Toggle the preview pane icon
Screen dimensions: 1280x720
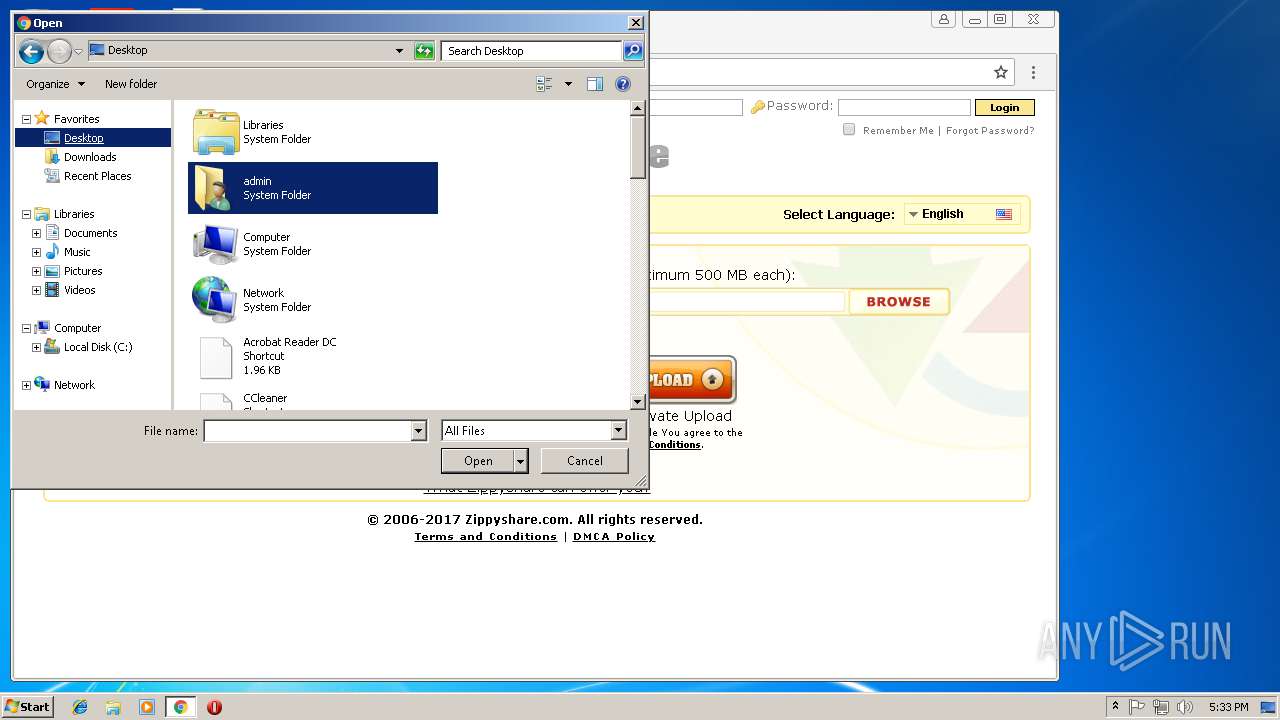coord(595,84)
